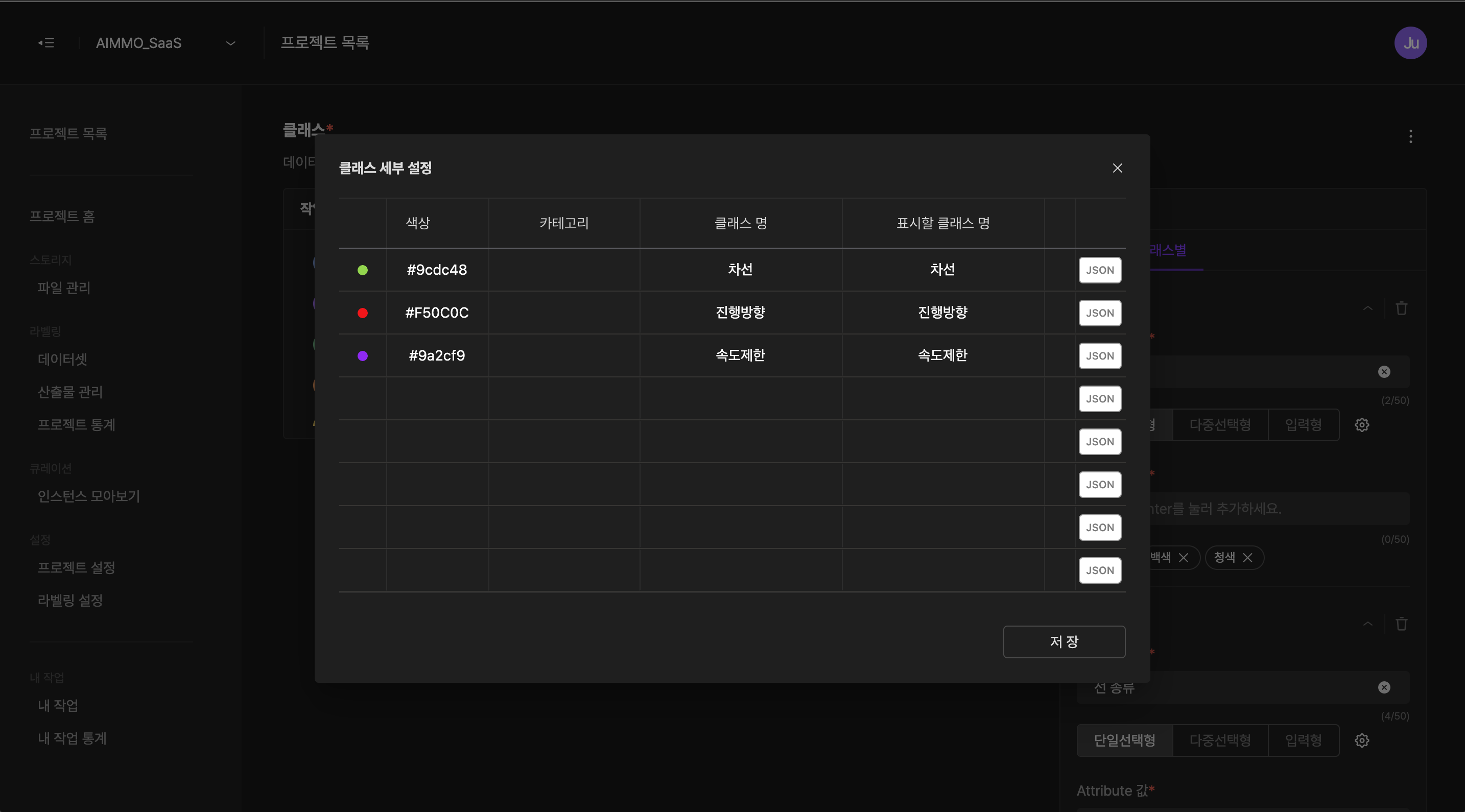Open 데이터셋 in sidebar
1465x812 pixels.
(62, 359)
